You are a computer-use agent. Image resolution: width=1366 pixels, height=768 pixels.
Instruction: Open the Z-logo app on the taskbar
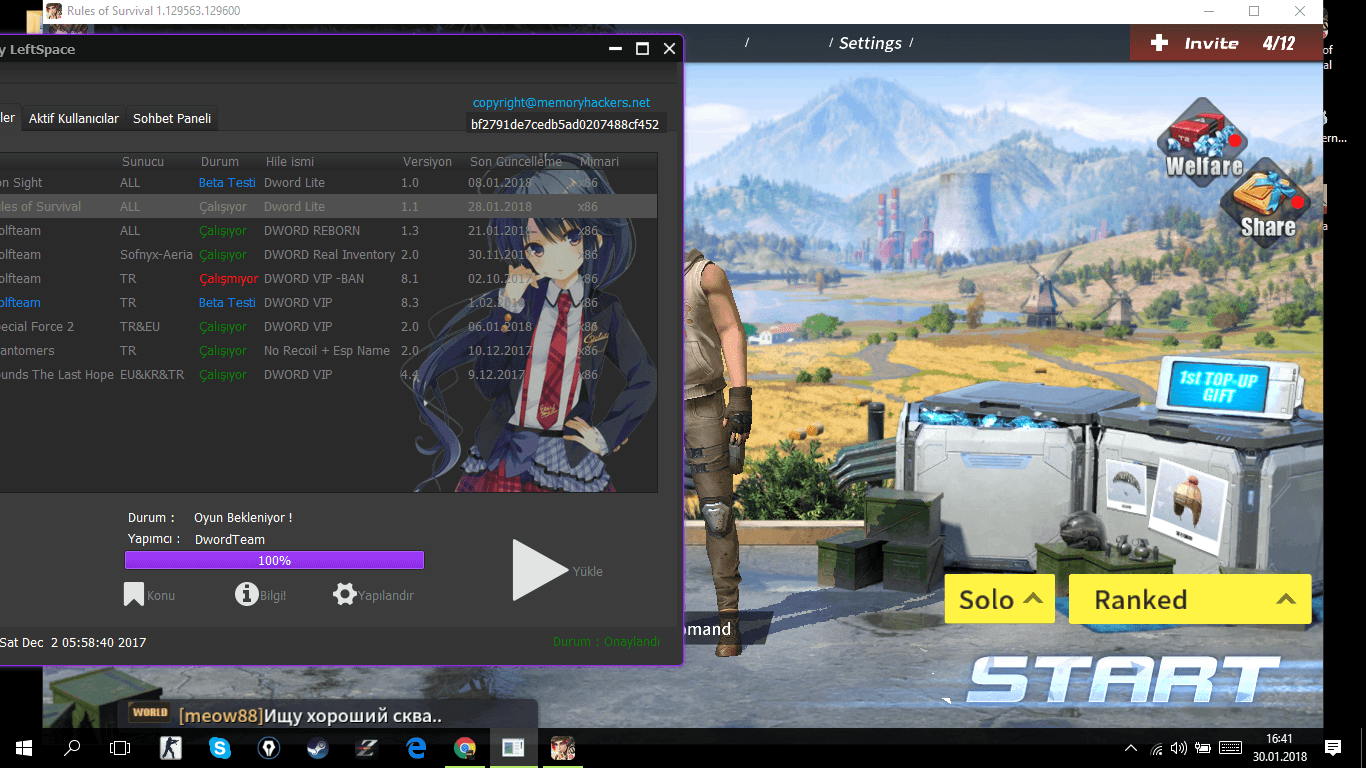coord(367,747)
